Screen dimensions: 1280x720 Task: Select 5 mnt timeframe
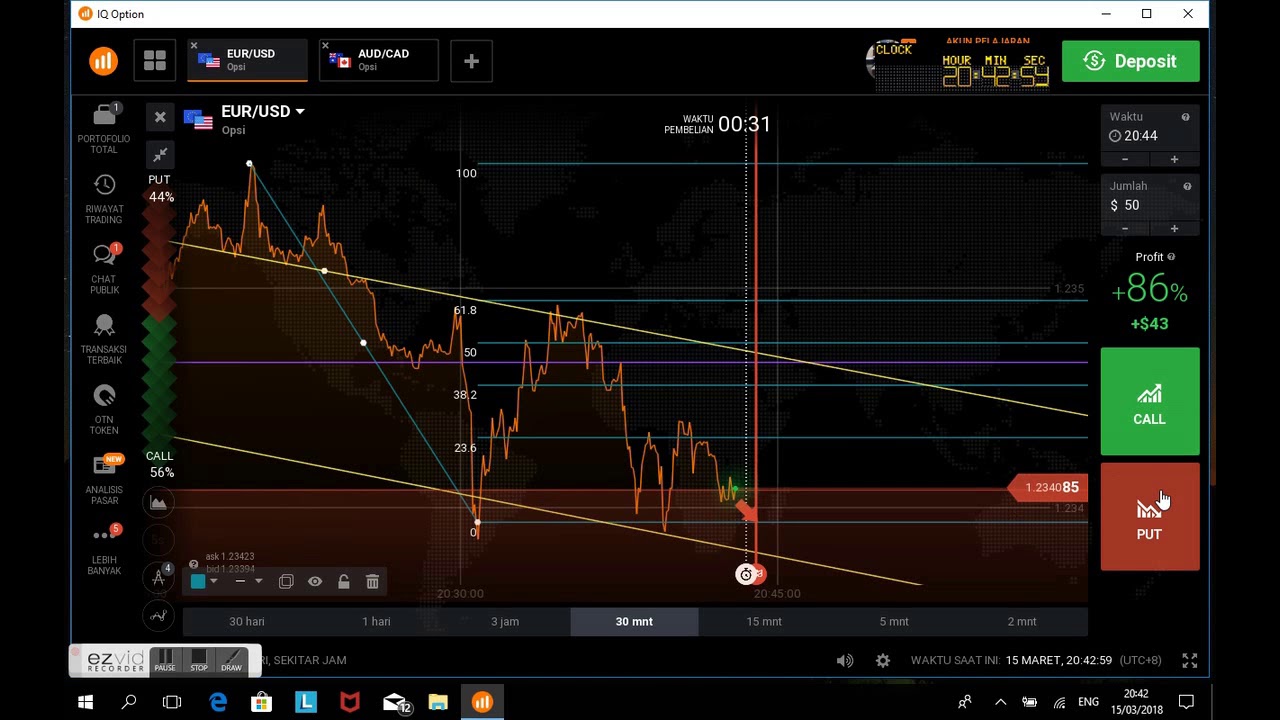pyautogui.click(x=894, y=621)
